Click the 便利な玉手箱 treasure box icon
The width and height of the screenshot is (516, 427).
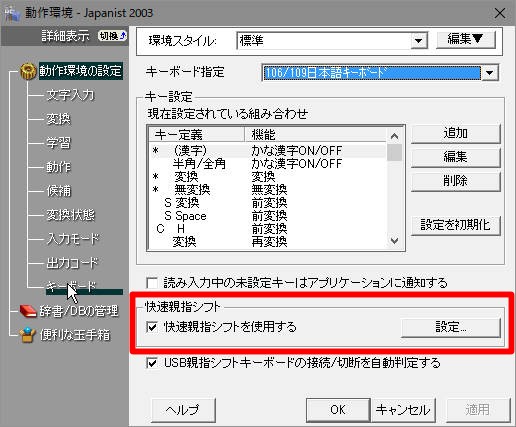28,335
